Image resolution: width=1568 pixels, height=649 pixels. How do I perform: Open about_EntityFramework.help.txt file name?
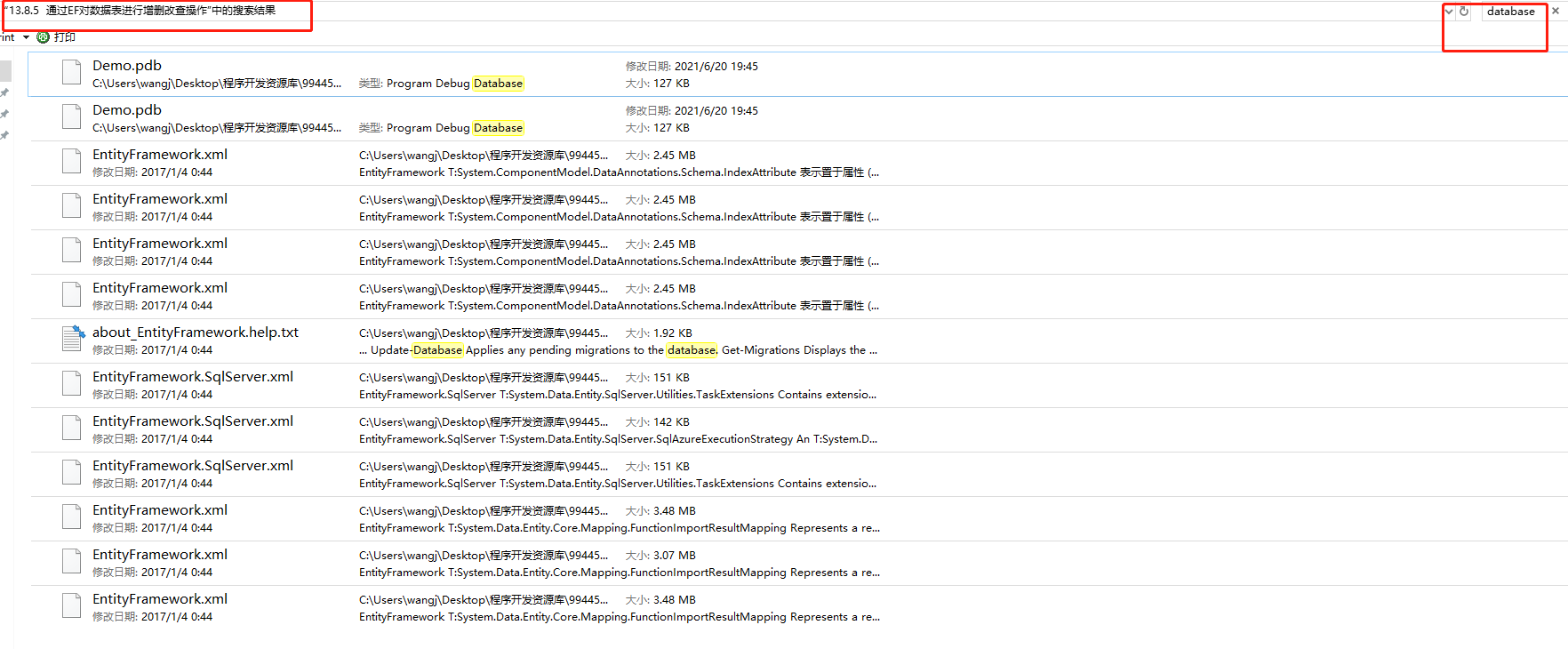[196, 333]
